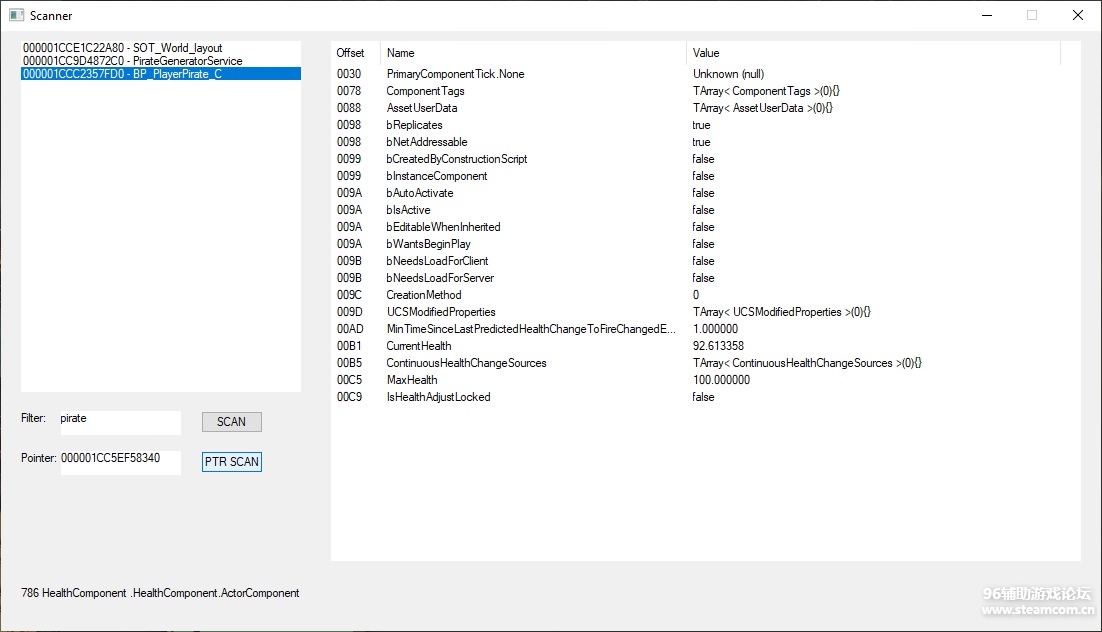Click the ContinuousHealthChangeSources row
The height and width of the screenshot is (632, 1102).
[466, 363]
